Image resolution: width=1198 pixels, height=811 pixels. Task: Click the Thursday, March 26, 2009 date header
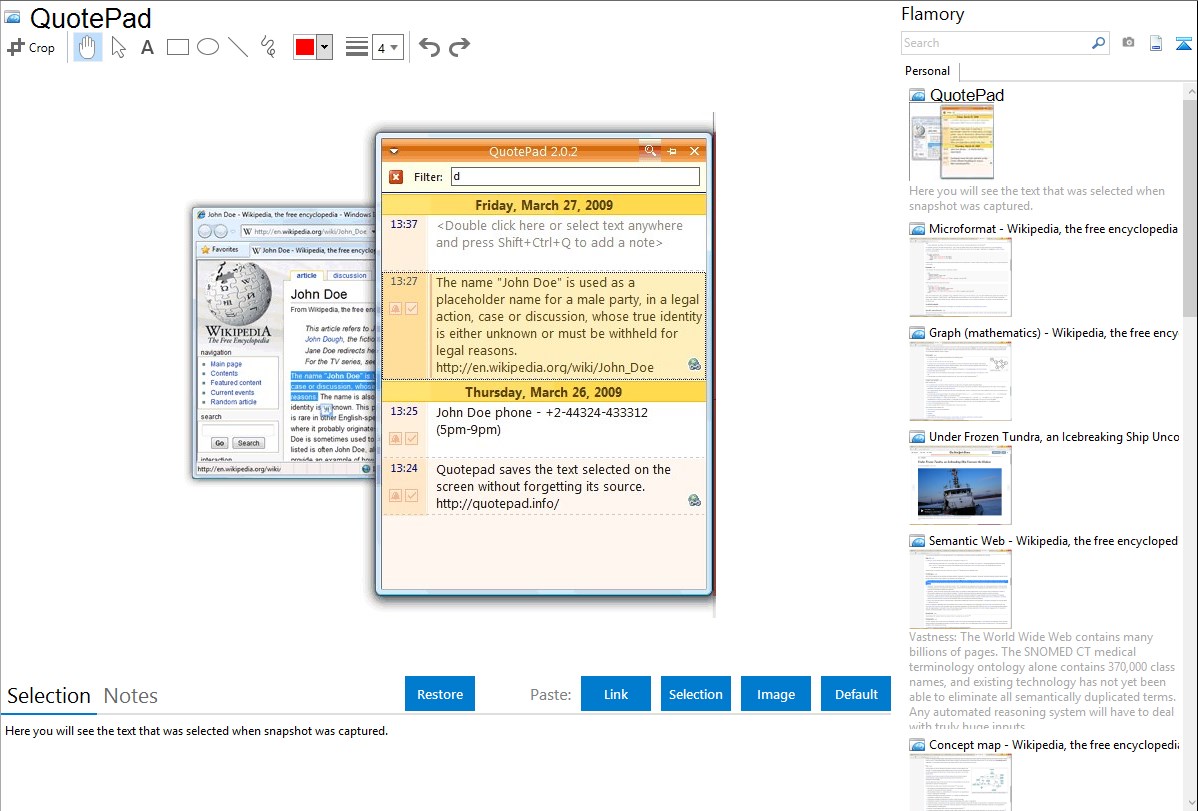click(x=544, y=392)
